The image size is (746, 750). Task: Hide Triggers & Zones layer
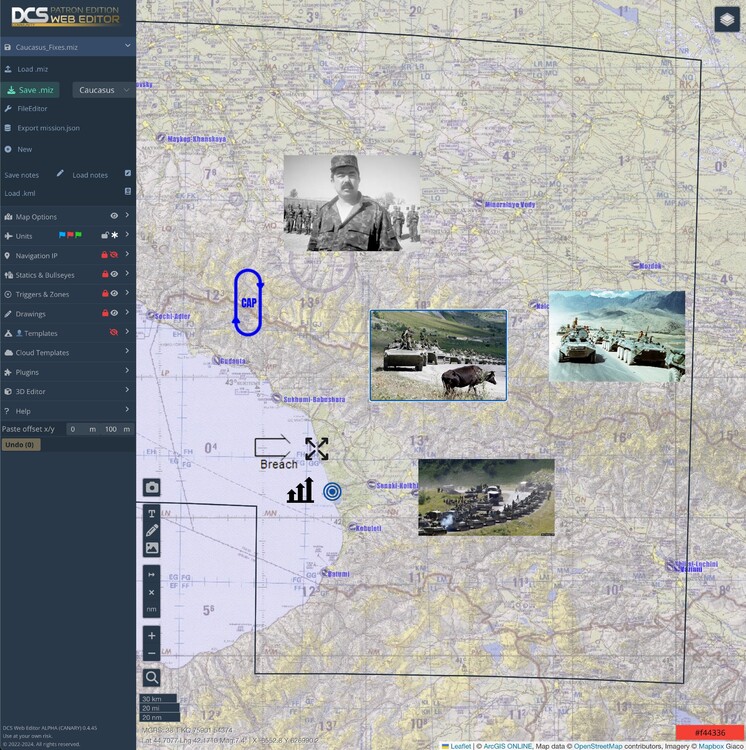[x=114, y=293]
